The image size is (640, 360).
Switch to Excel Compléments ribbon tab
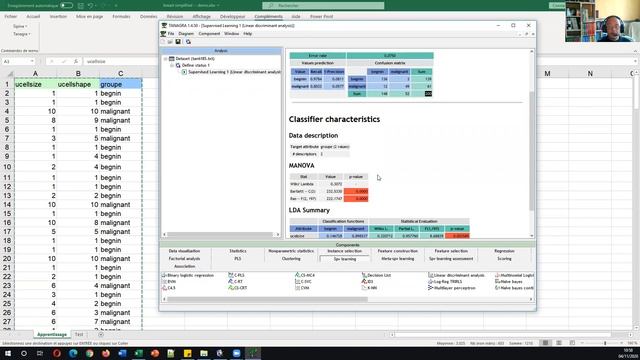269,17
